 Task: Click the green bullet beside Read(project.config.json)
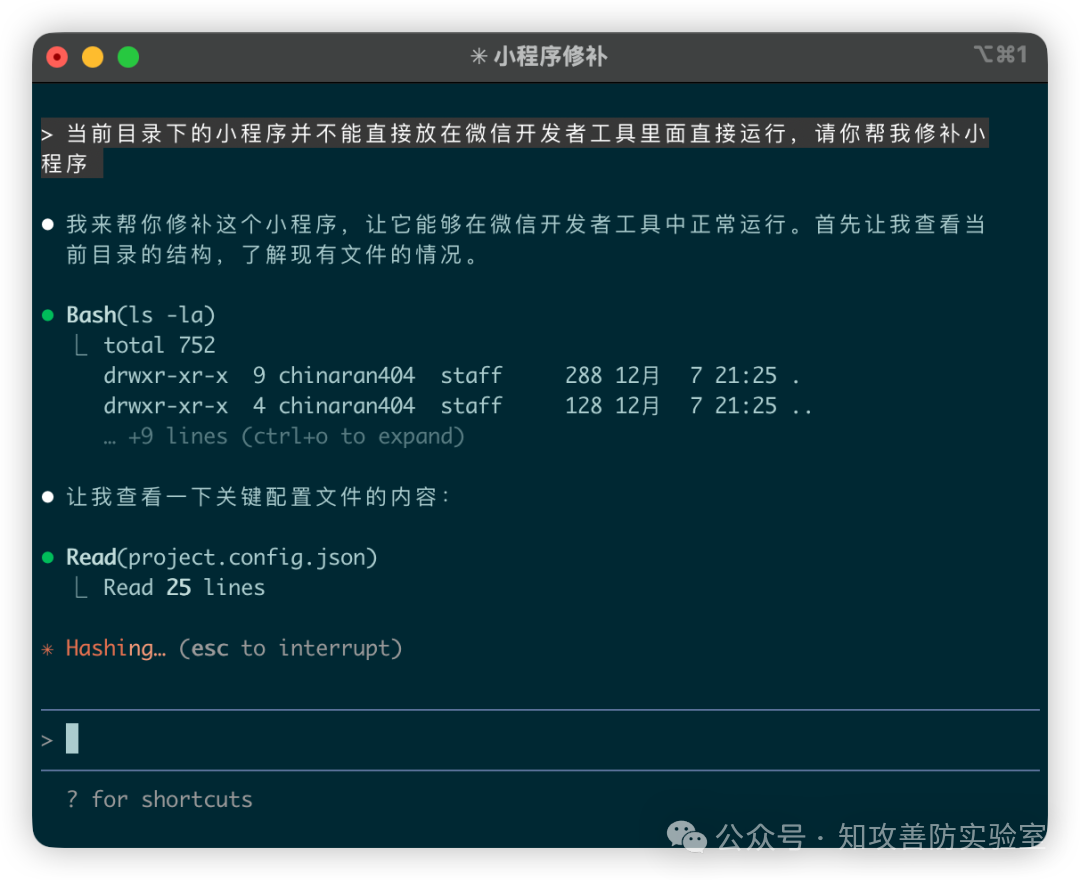(x=48, y=558)
